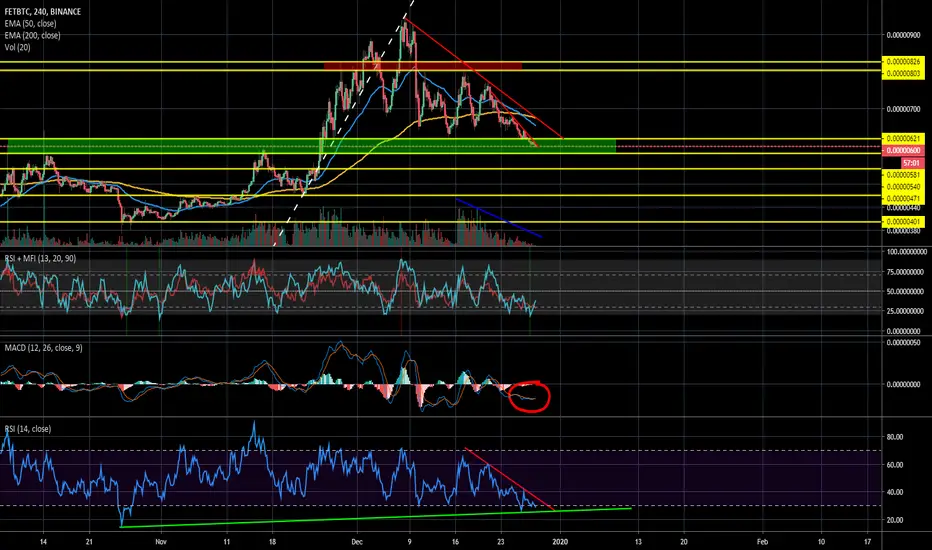The image size is (932, 550).
Task: Select the green rising trendline on RSI pane
Action: click(x=376, y=517)
